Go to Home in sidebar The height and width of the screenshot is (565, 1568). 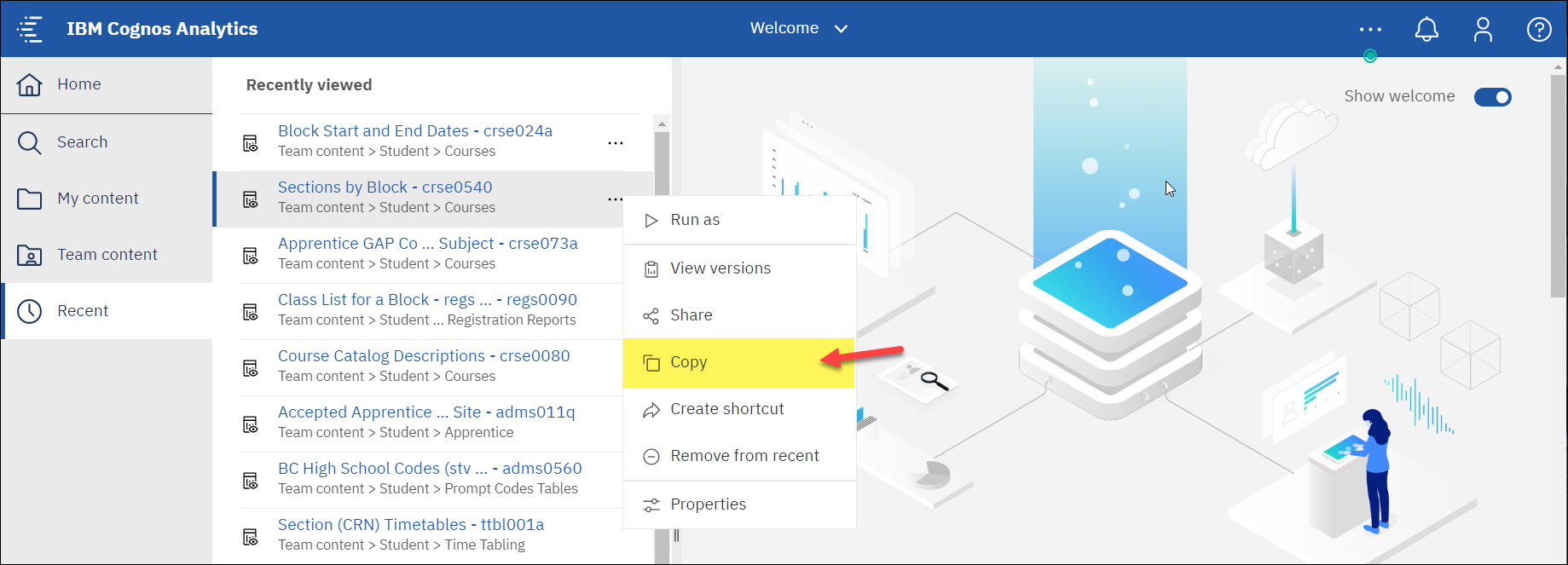pyautogui.click(x=107, y=84)
